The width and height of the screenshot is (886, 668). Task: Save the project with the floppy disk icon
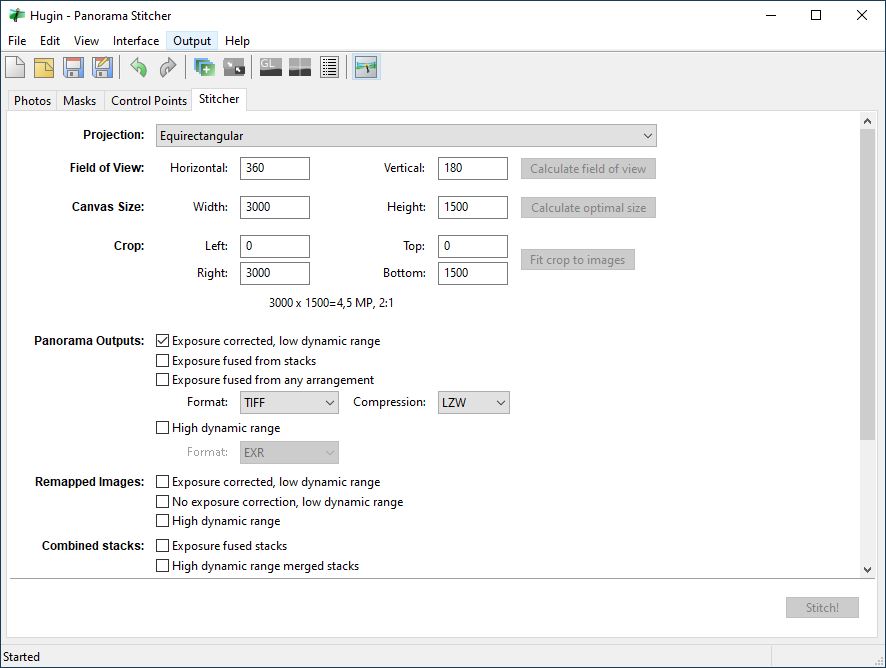coord(73,67)
